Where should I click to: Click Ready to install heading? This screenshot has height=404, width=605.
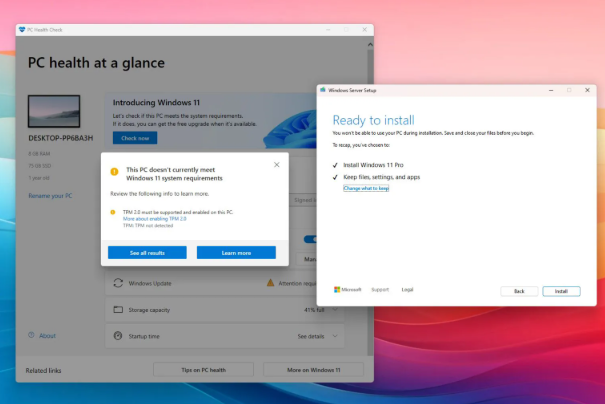pyautogui.click(x=373, y=120)
